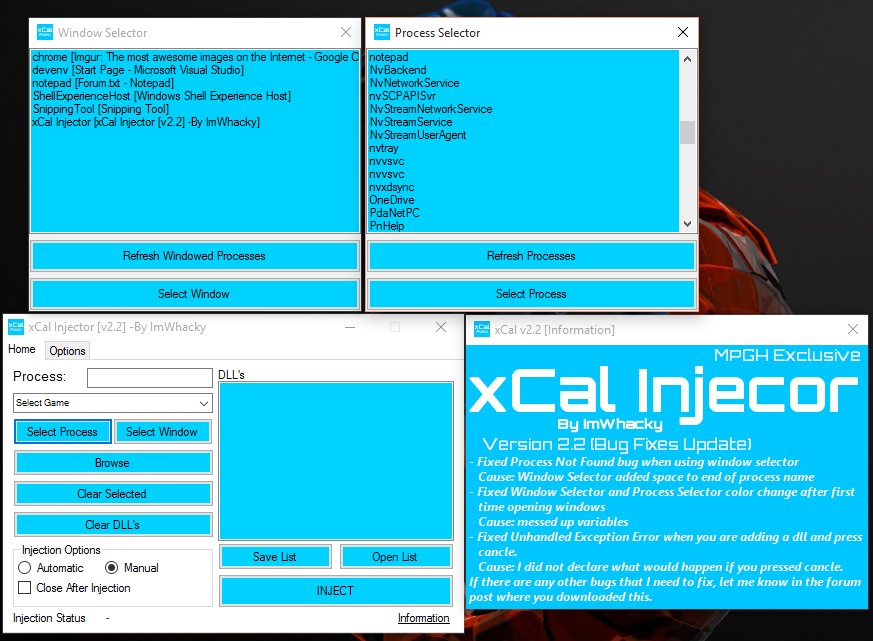Select nvSCPAPISvr in the process list
This screenshot has width=873, height=641.
(523, 96)
